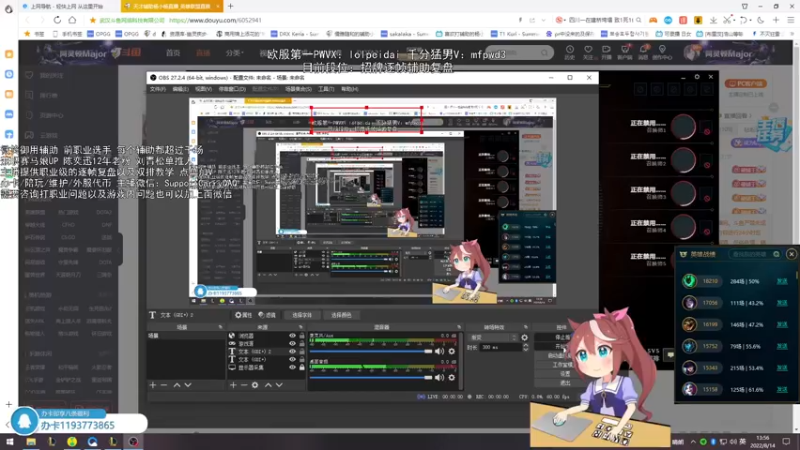Move the scene up in Scenes panel
Image resolution: width=800 pixels, height=450 pixels.
pos(177,385)
